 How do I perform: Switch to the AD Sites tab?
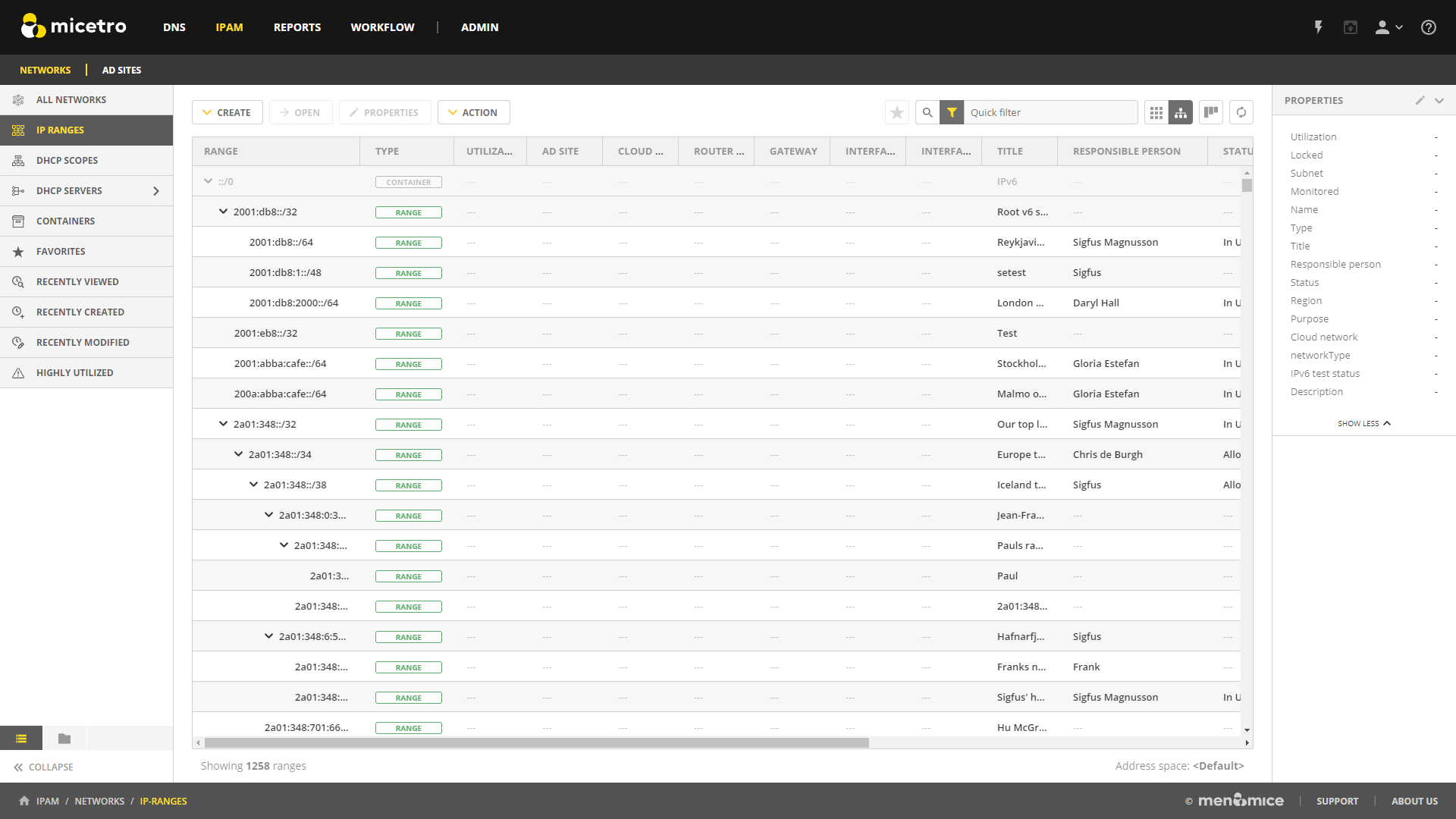[x=121, y=70]
